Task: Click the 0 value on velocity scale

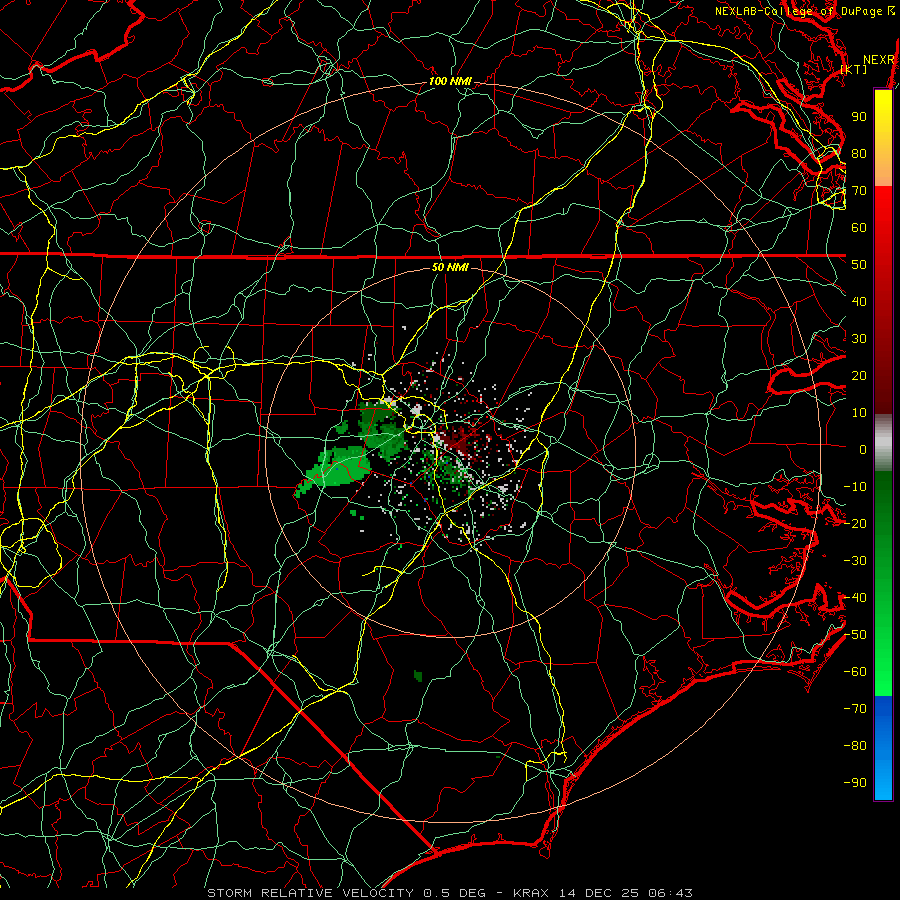Action: (x=863, y=449)
